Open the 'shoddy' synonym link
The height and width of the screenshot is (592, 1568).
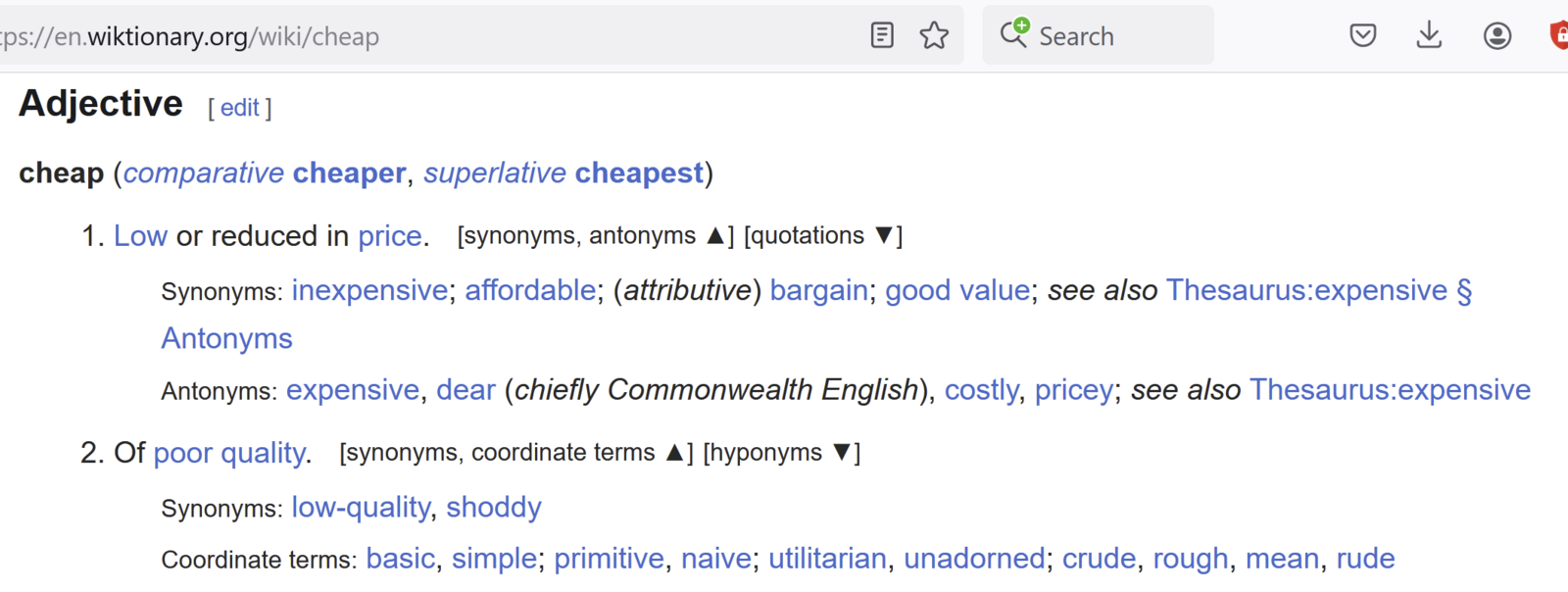(494, 508)
